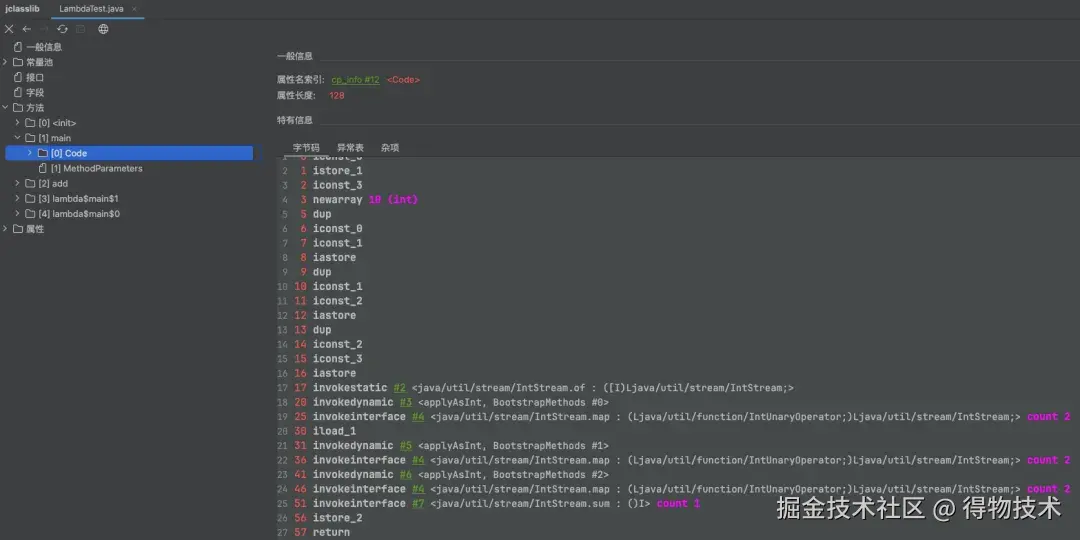Click the 'return' instruction at offset 57
This screenshot has height=540, width=1080.
331,532
